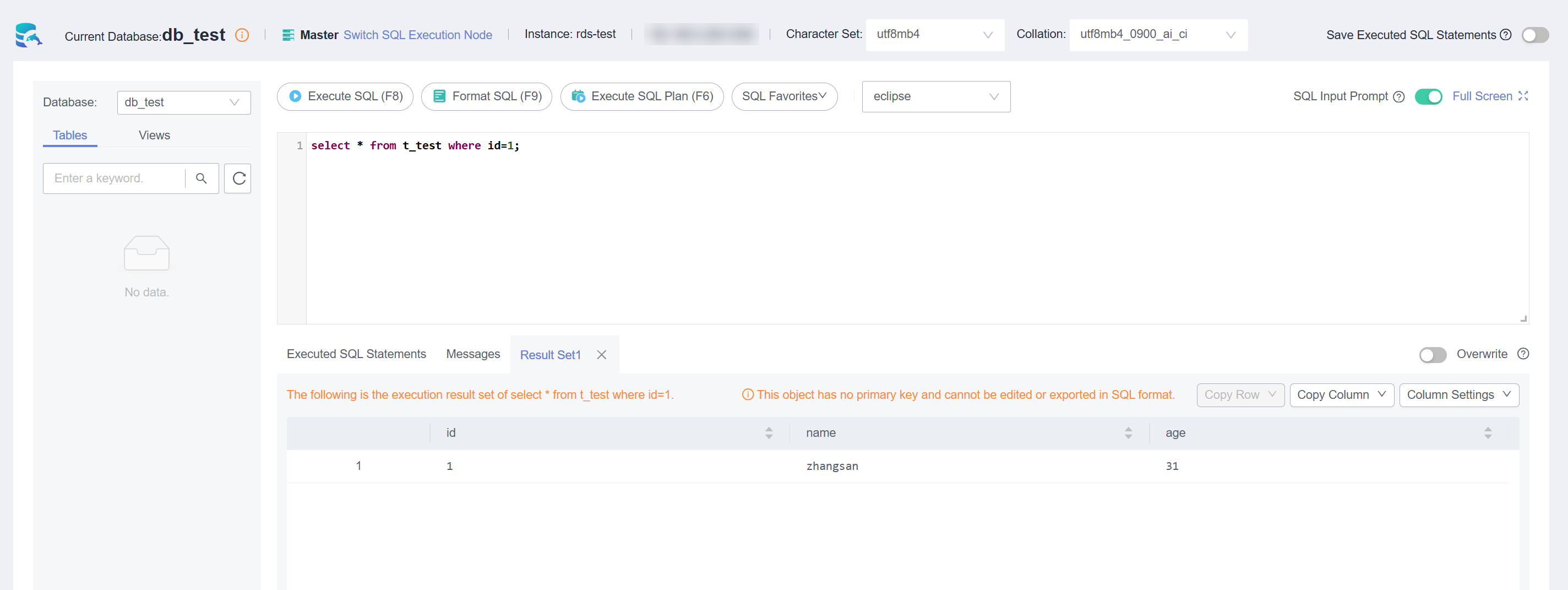Enable Save Executed SQL Statements toggle

[1534, 35]
